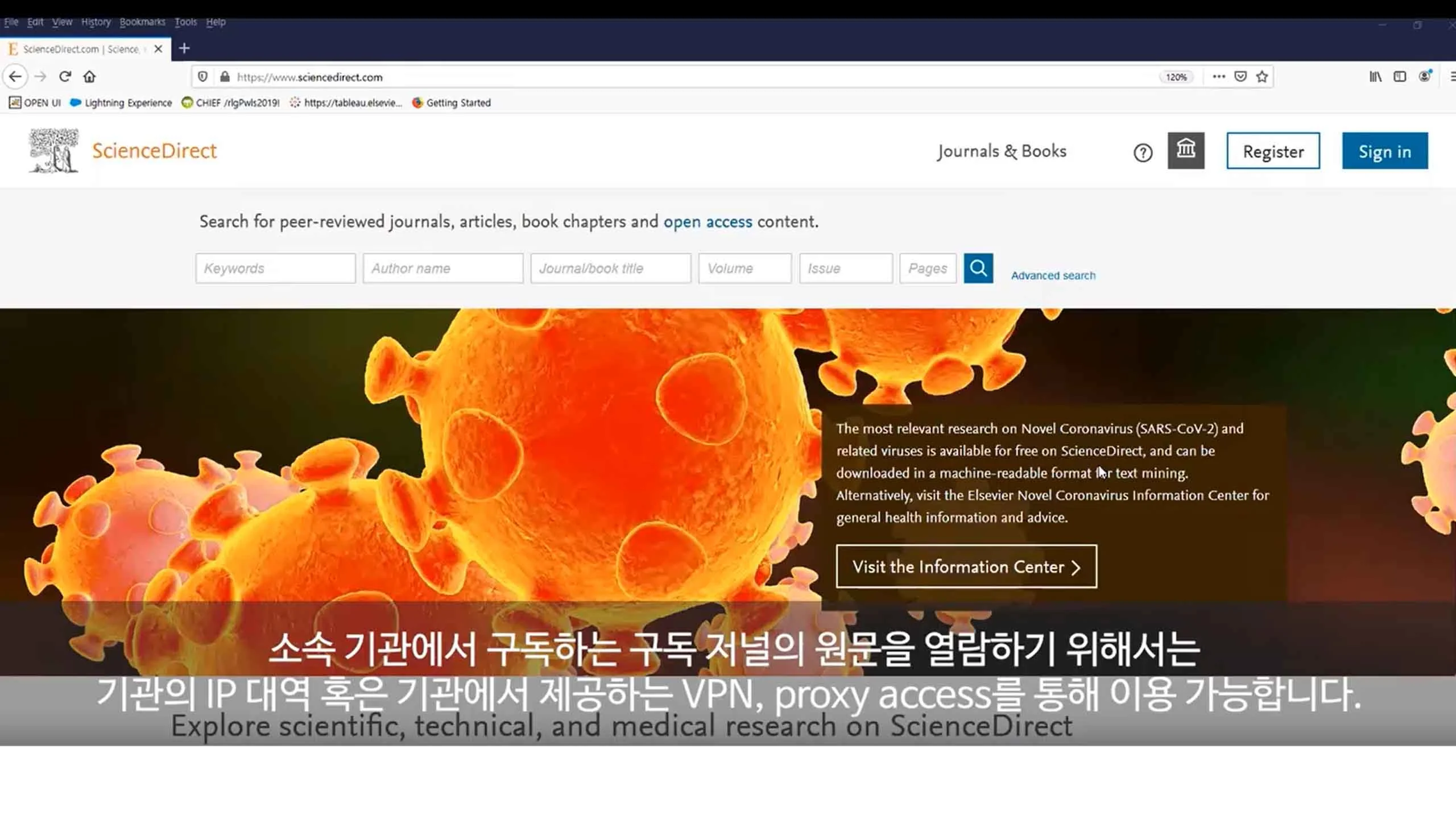Image resolution: width=1456 pixels, height=819 pixels.
Task: Bookmark this page with the star icon
Action: 1261,76
